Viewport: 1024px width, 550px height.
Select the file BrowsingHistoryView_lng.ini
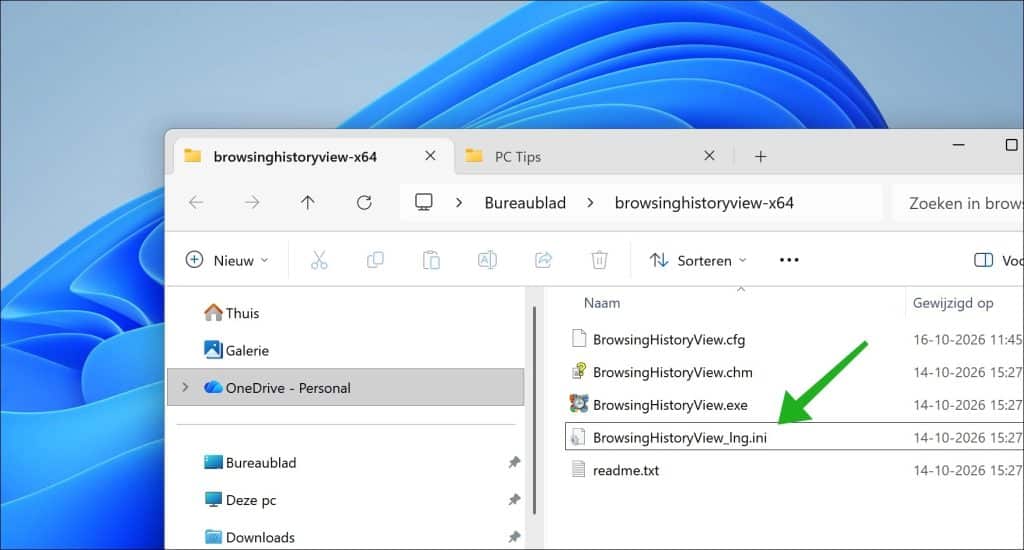(x=680, y=438)
